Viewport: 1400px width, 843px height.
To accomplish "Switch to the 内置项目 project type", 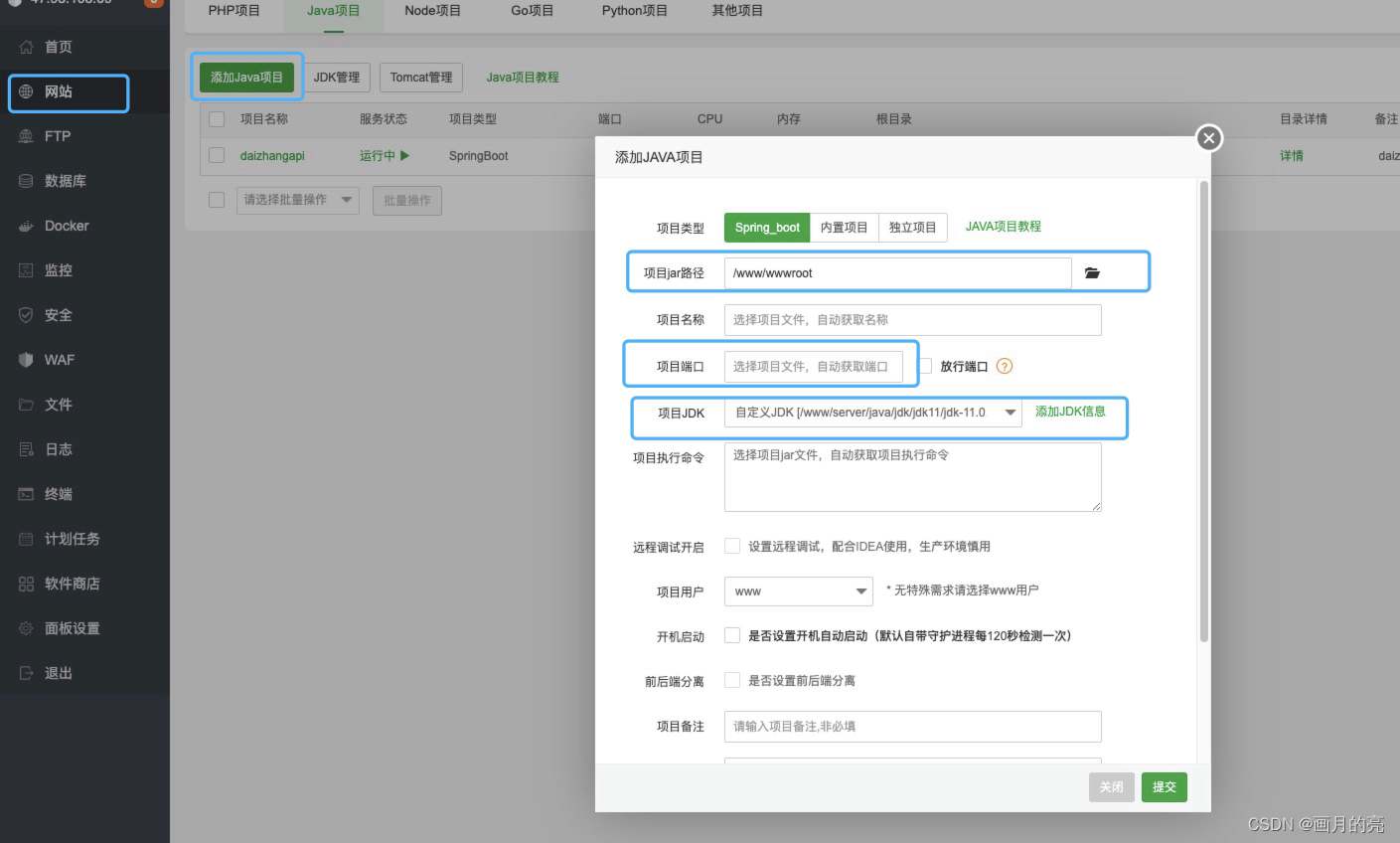I will pos(844,227).
